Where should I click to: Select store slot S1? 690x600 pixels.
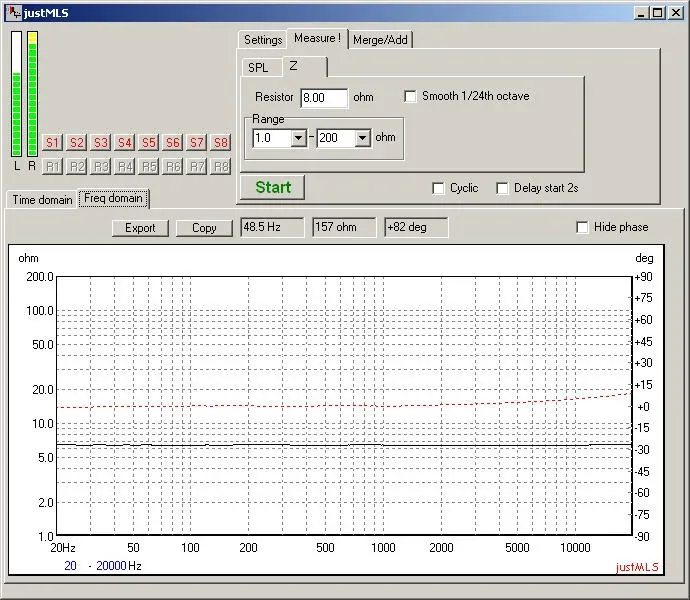tap(52, 143)
